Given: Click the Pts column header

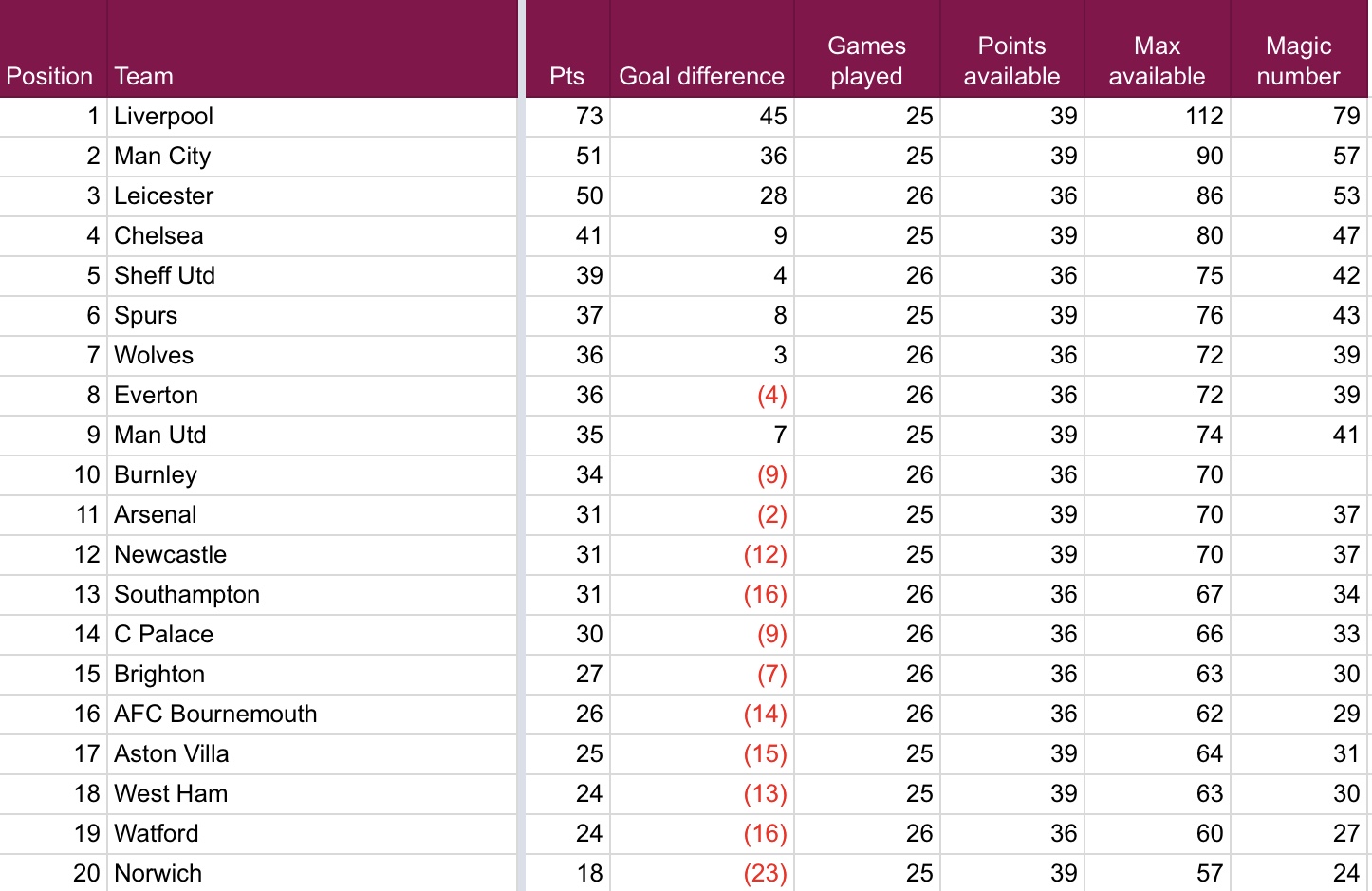Looking at the screenshot, I should (567, 48).
